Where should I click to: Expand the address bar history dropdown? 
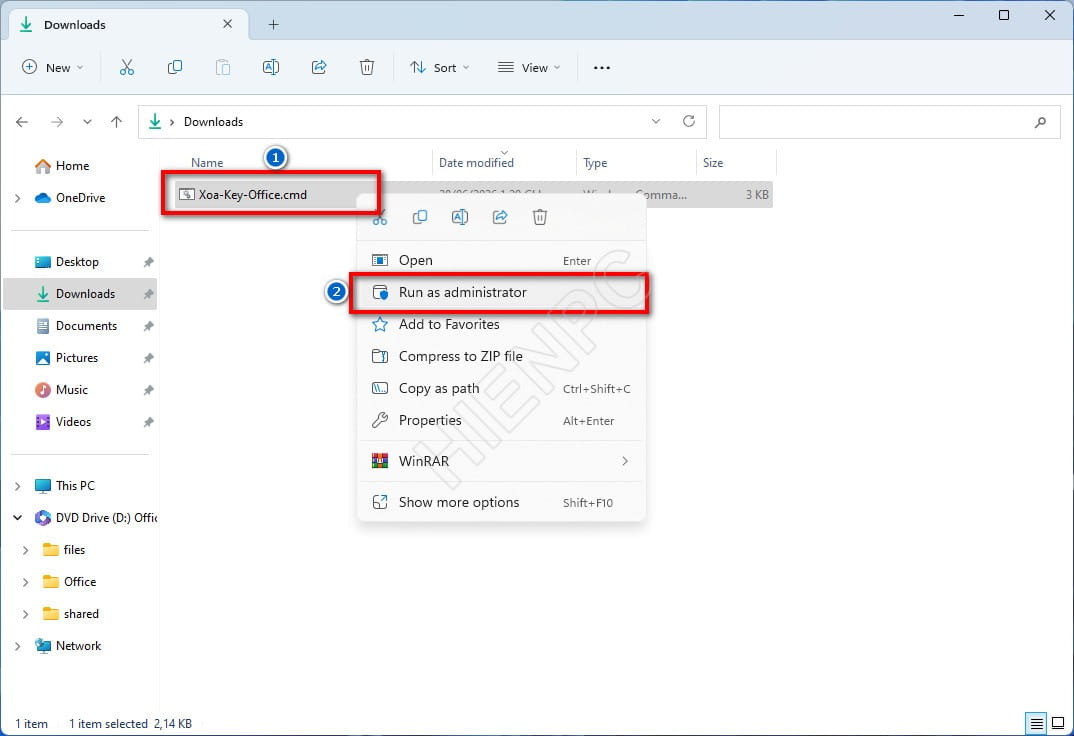(x=655, y=121)
